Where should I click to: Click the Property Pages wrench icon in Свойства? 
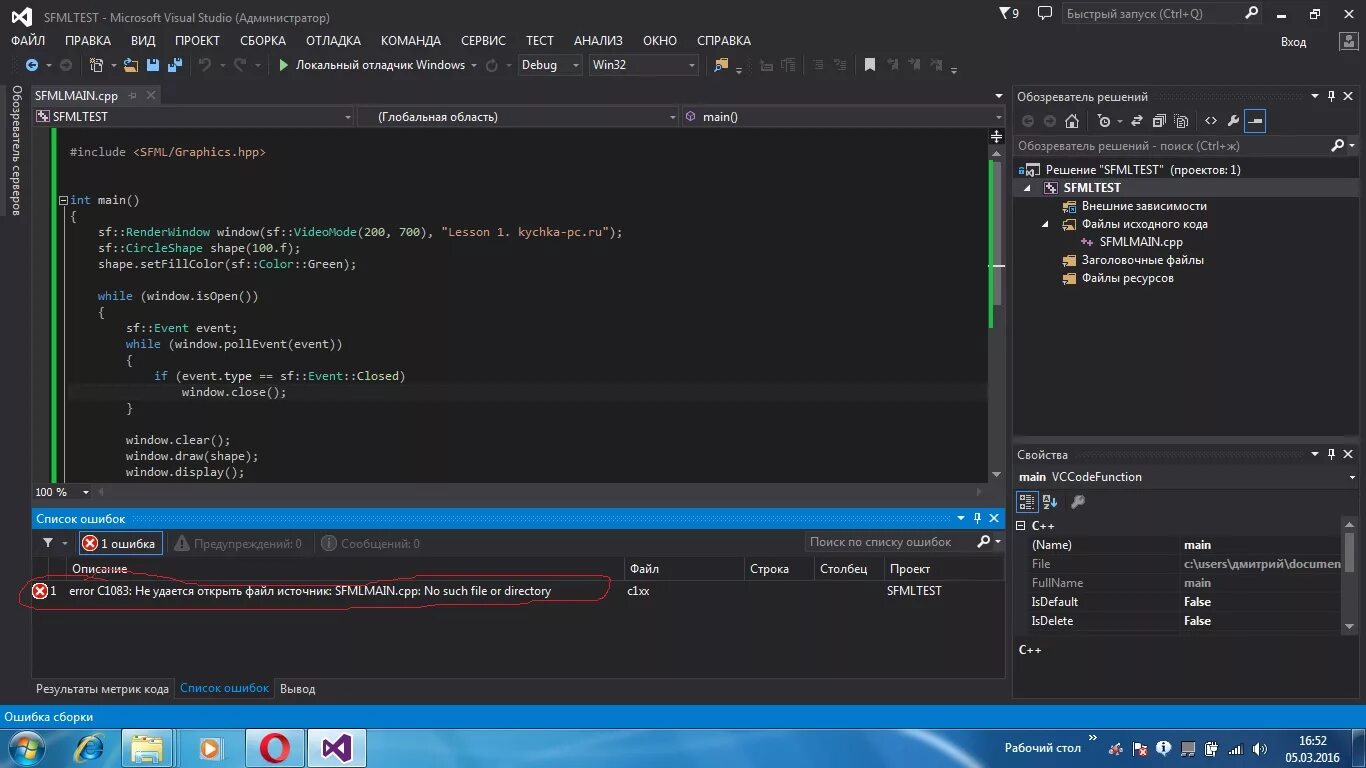coord(1078,502)
